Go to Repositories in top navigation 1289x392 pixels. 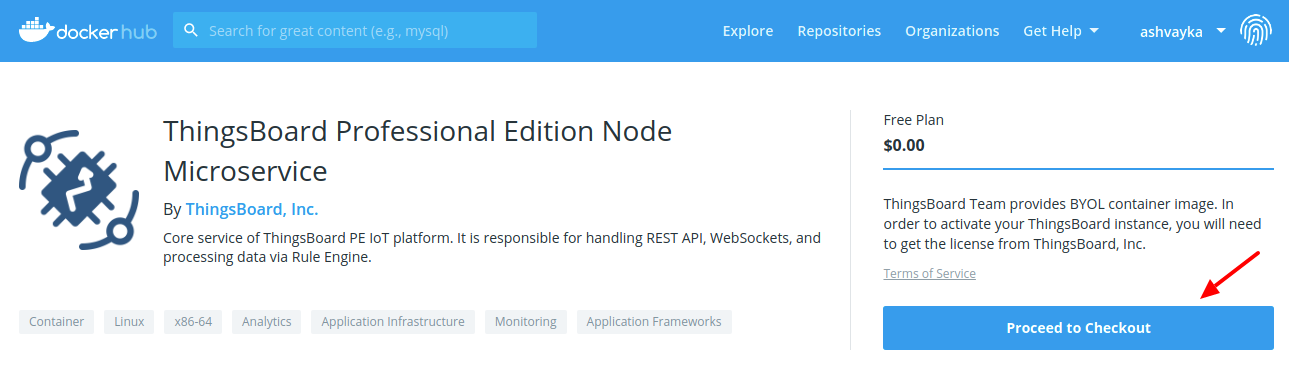[x=839, y=31]
